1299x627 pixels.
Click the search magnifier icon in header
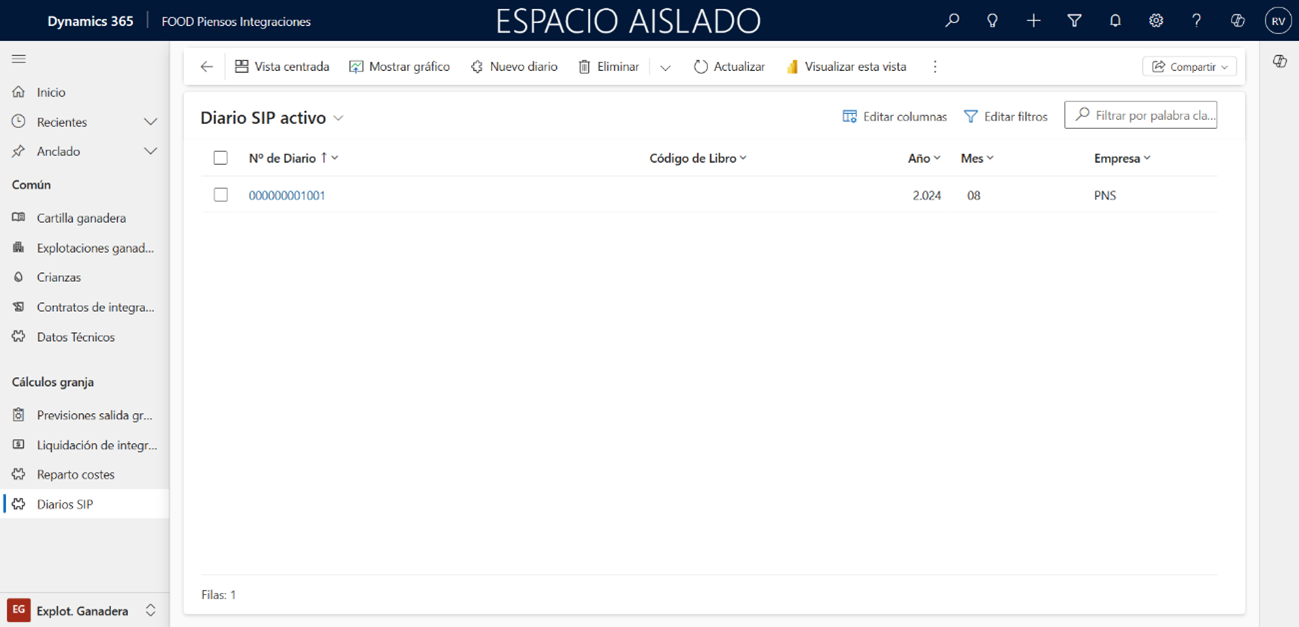coord(952,20)
